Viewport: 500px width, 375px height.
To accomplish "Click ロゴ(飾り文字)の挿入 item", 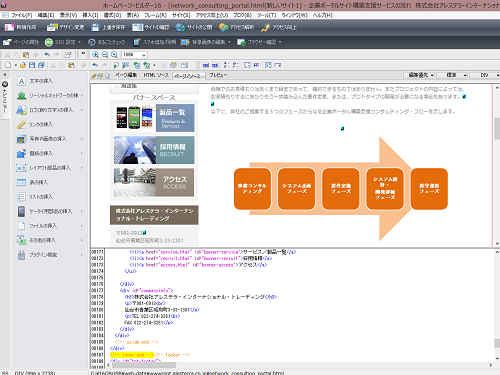I will pos(44,110).
